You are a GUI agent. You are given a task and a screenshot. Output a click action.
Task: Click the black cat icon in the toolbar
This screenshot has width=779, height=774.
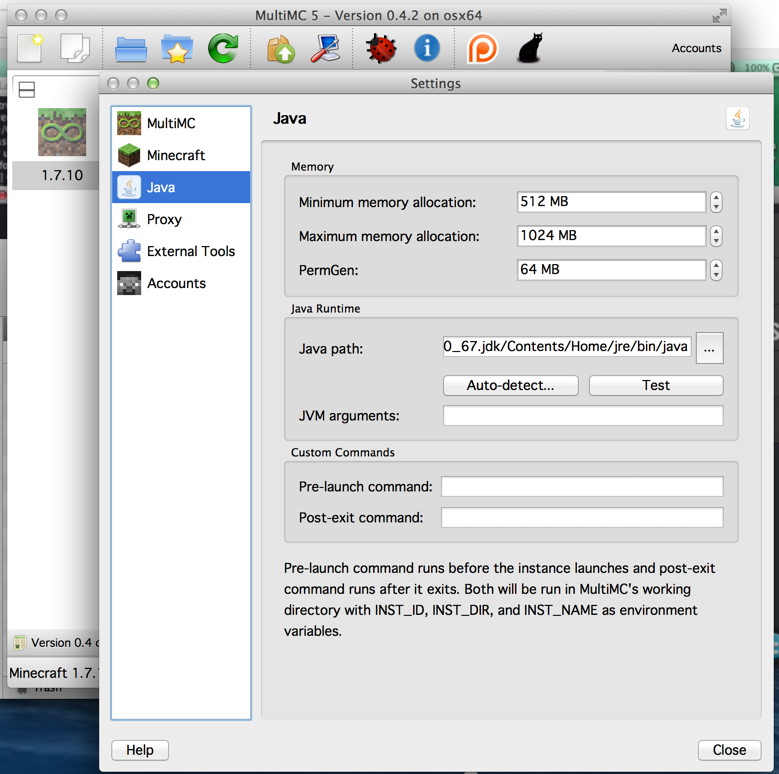[531, 48]
